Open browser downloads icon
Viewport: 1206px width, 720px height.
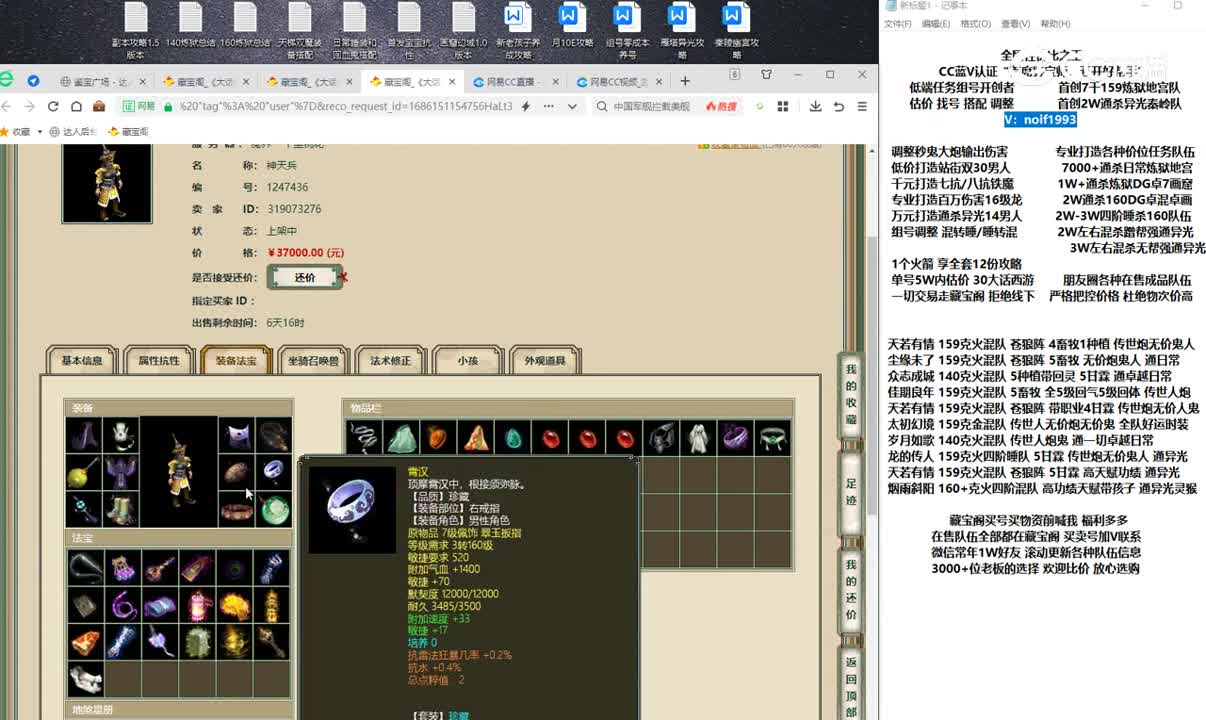click(x=815, y=106)
